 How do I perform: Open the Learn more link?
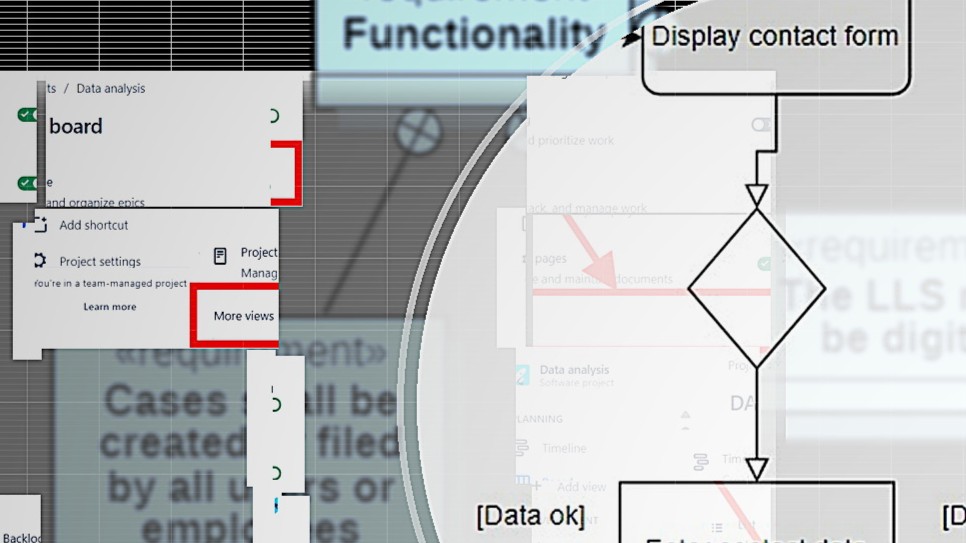(x=110, y=307)
